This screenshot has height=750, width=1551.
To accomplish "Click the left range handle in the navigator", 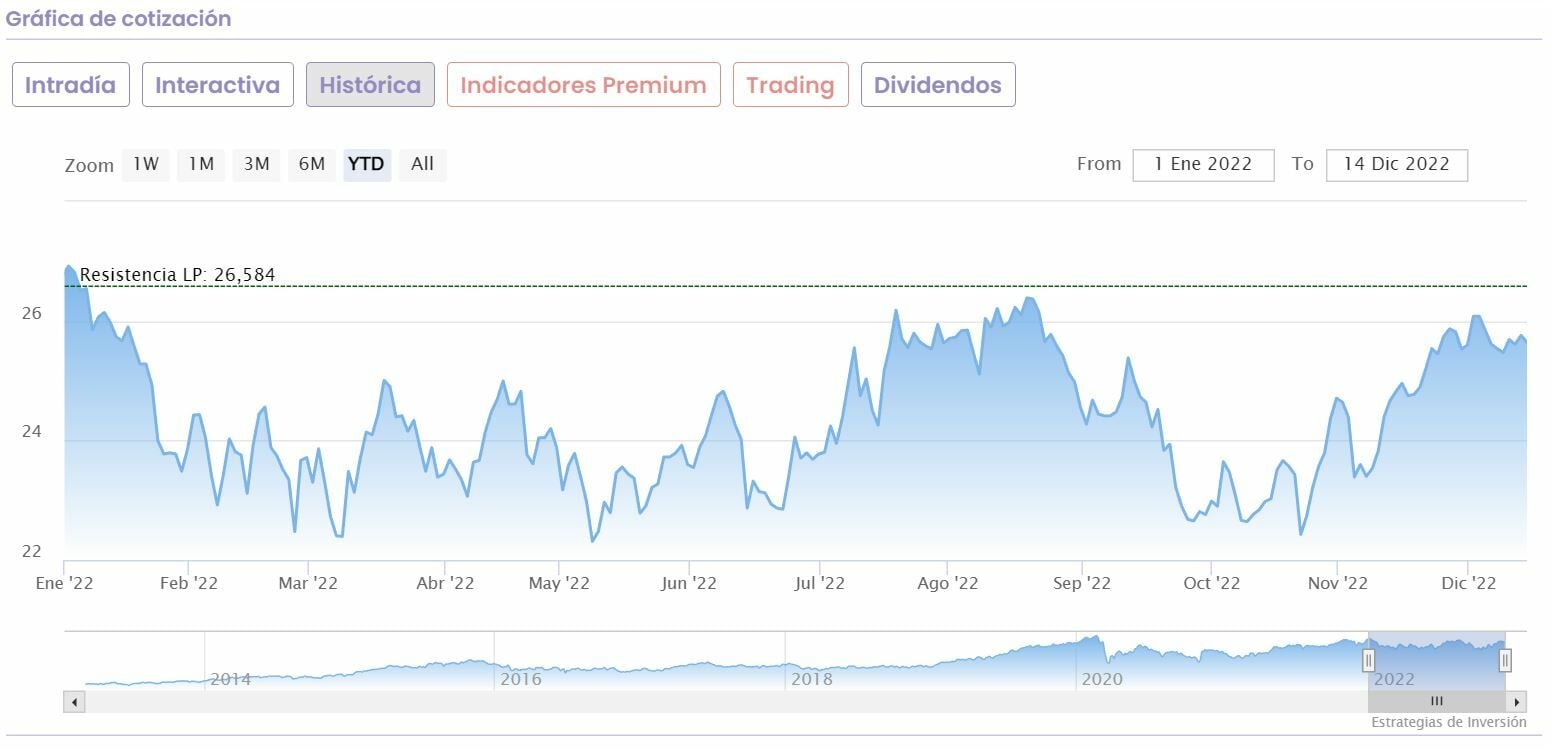I will [x=1369, y=660].
